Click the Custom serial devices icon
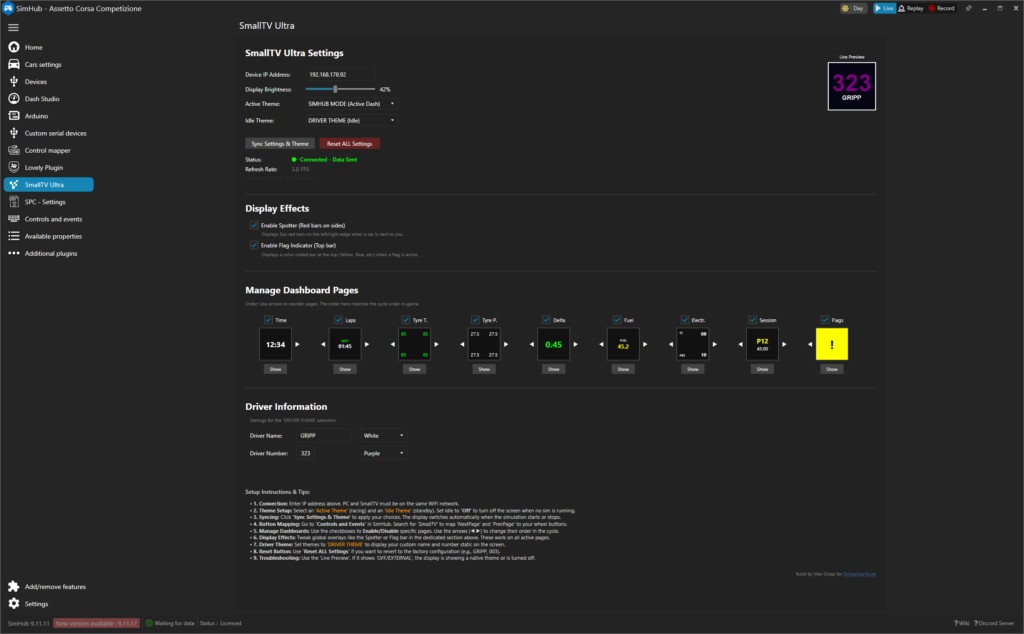This screenshot has width=1024, height=634. pyautogui.click(x=14, y=133)
